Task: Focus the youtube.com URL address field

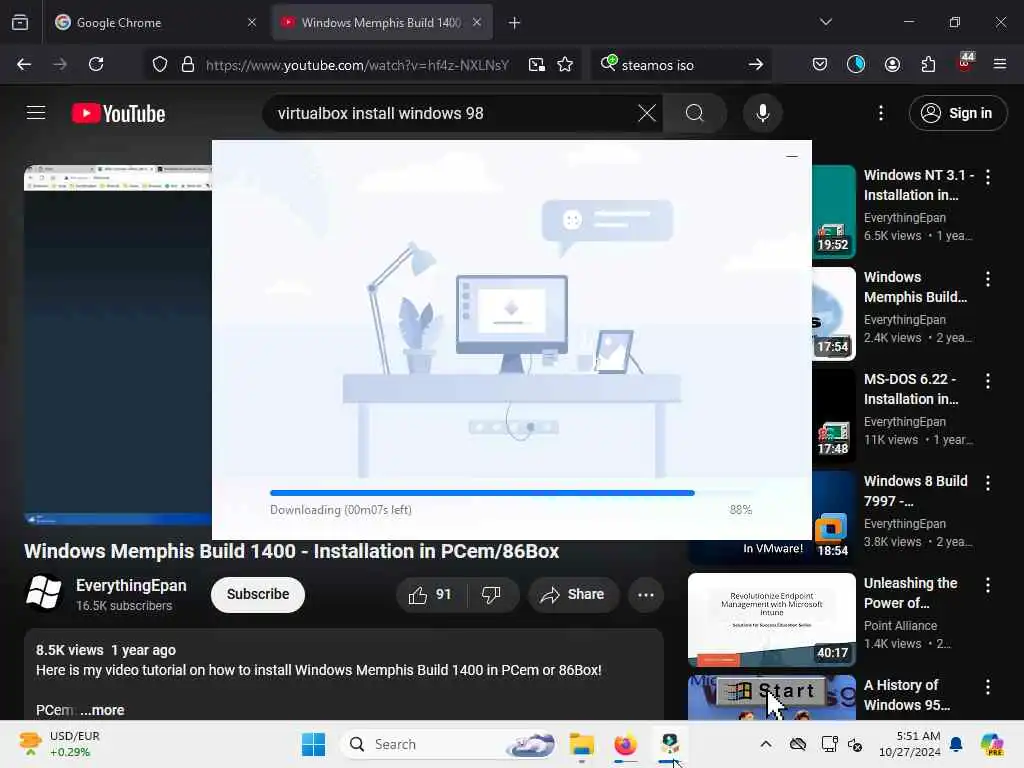Action: (357, 65)
